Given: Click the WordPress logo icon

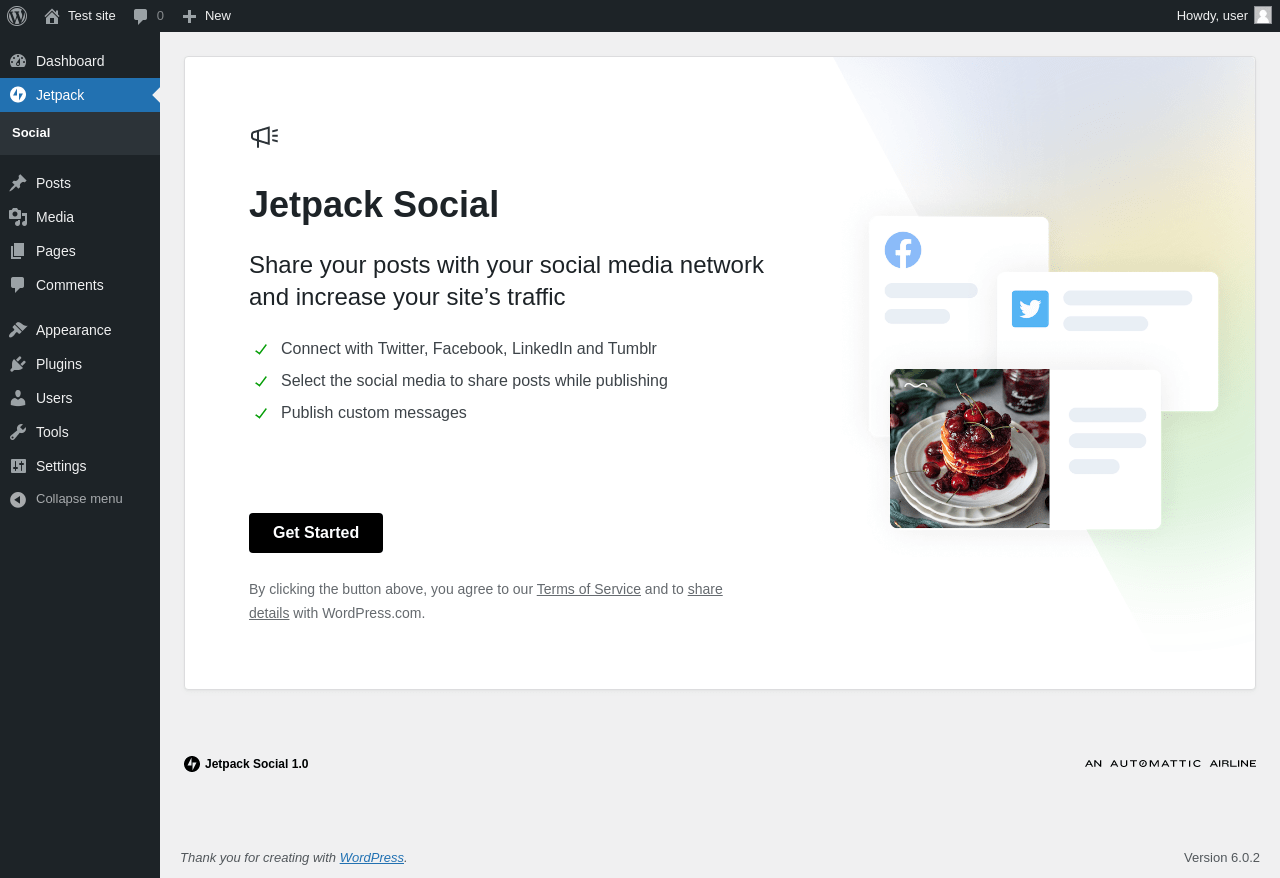Looking at the screenshot, I should [x=17, y=16].
